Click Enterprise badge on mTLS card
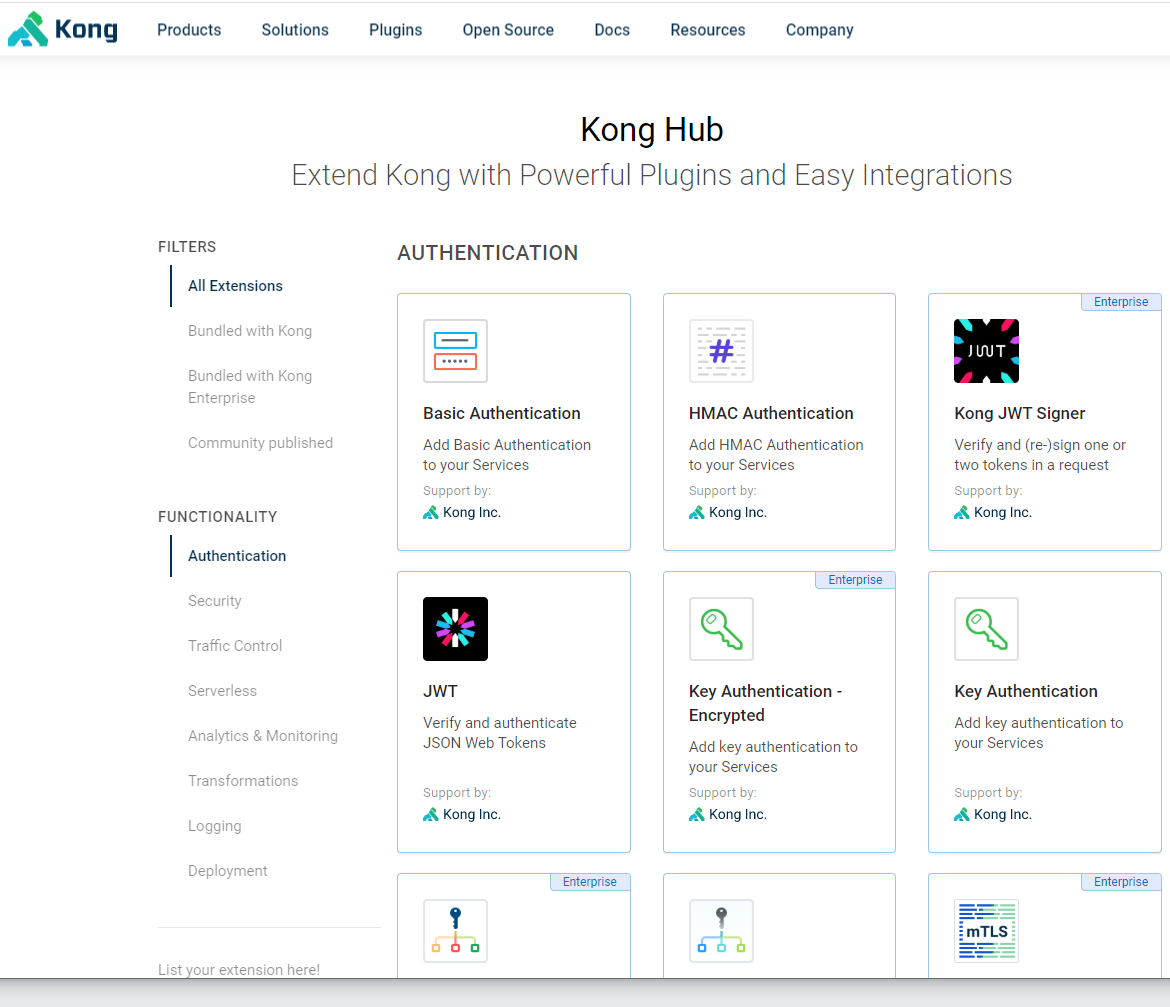Image resolution: width=1170 pixels, height=1007 pixels. (x=1121, y=882)
